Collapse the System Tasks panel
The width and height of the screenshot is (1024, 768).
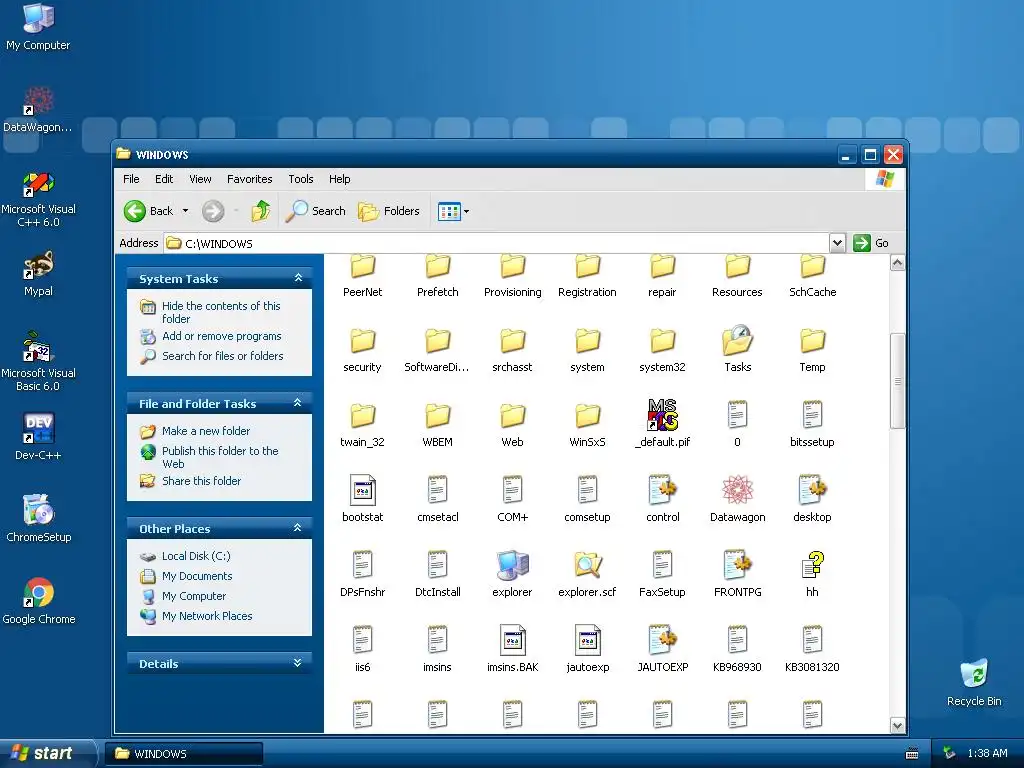pos(298,278)
